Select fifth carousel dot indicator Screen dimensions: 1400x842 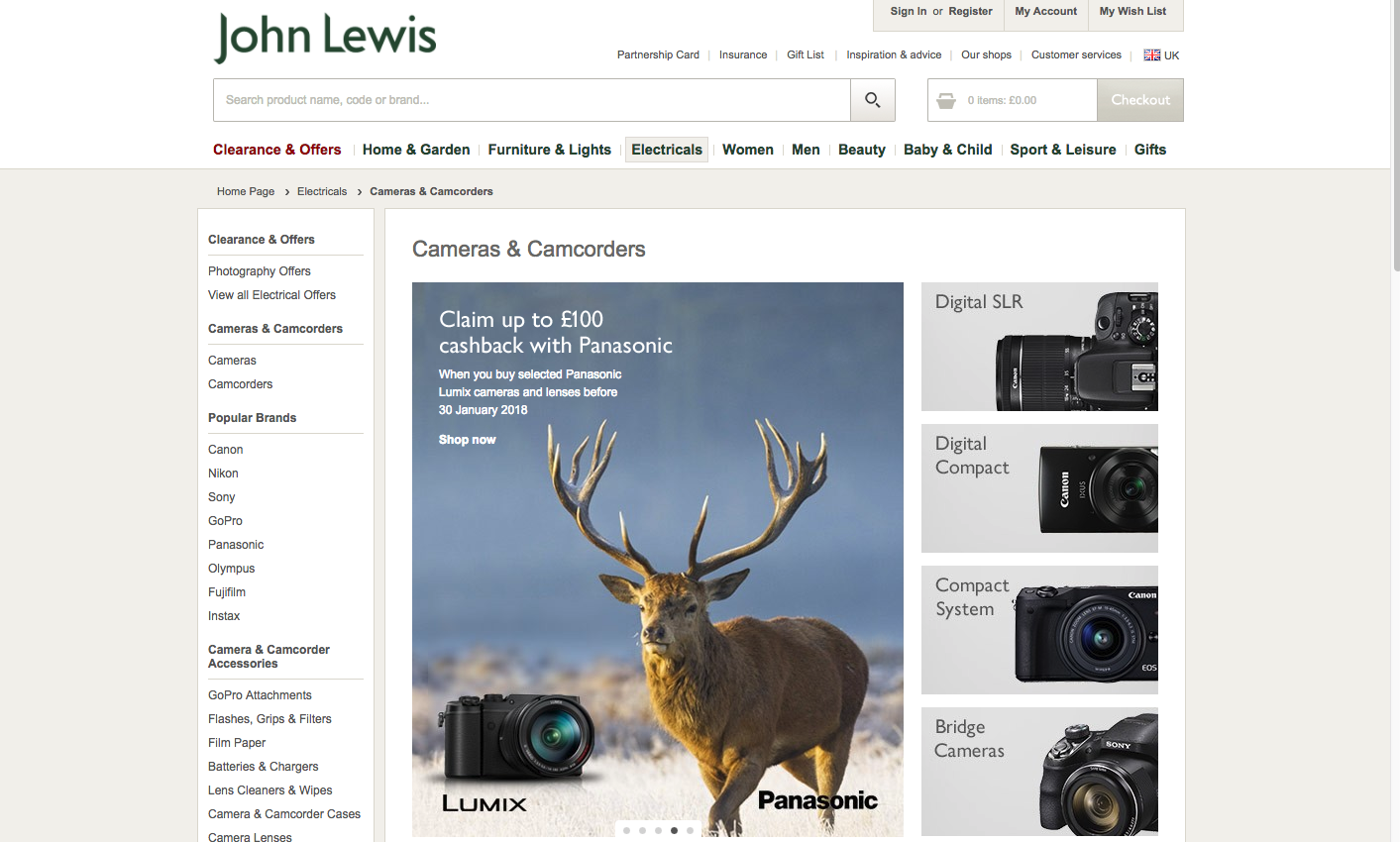pyautogui.click(x=690, y=830)
